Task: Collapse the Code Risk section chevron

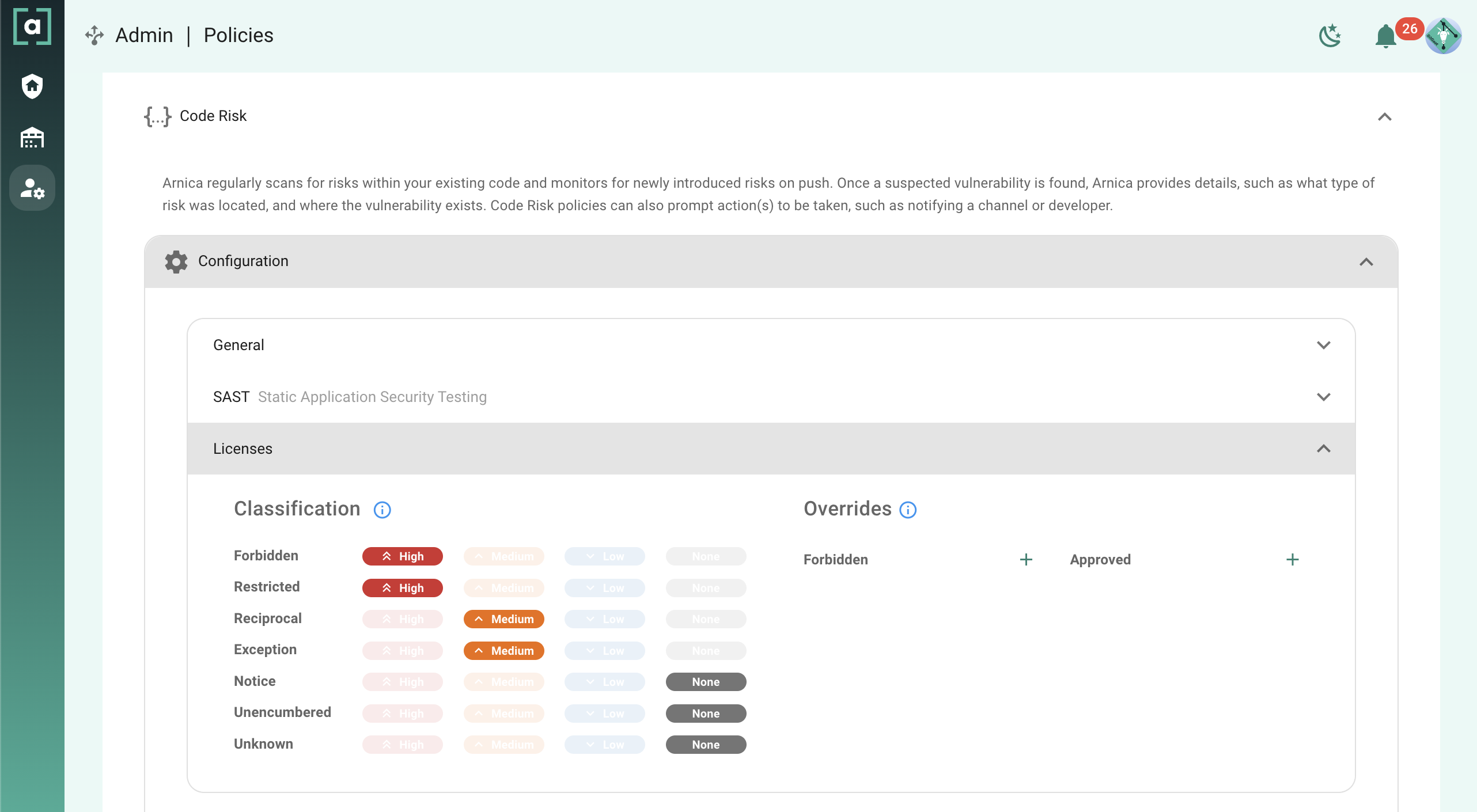Action: pyautogui.click(x=1384, y=117)
